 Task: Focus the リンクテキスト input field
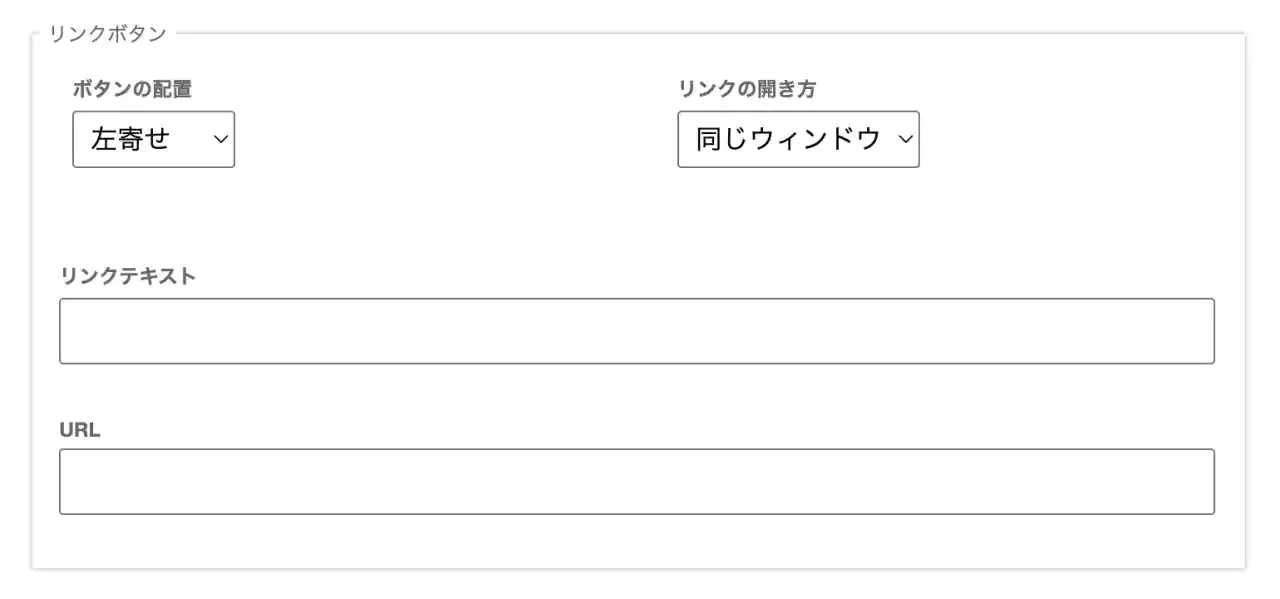point(636,331)
